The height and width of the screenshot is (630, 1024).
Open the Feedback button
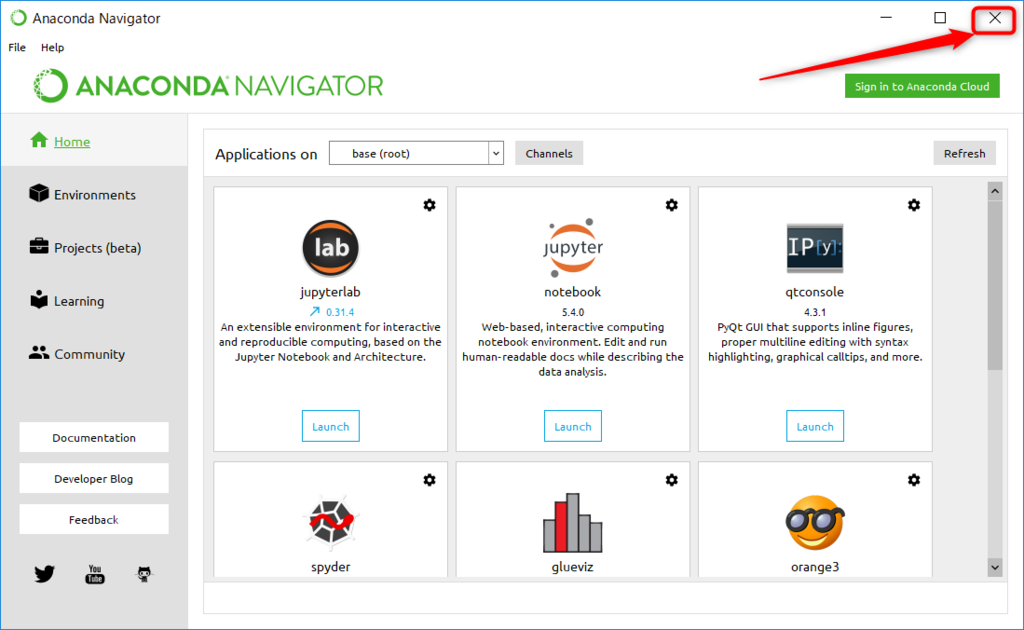tap(94, 520)
